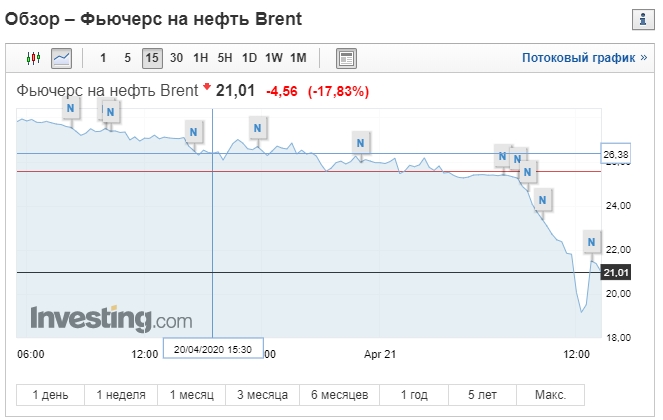Select the area chart type icon

click(62, 58)
